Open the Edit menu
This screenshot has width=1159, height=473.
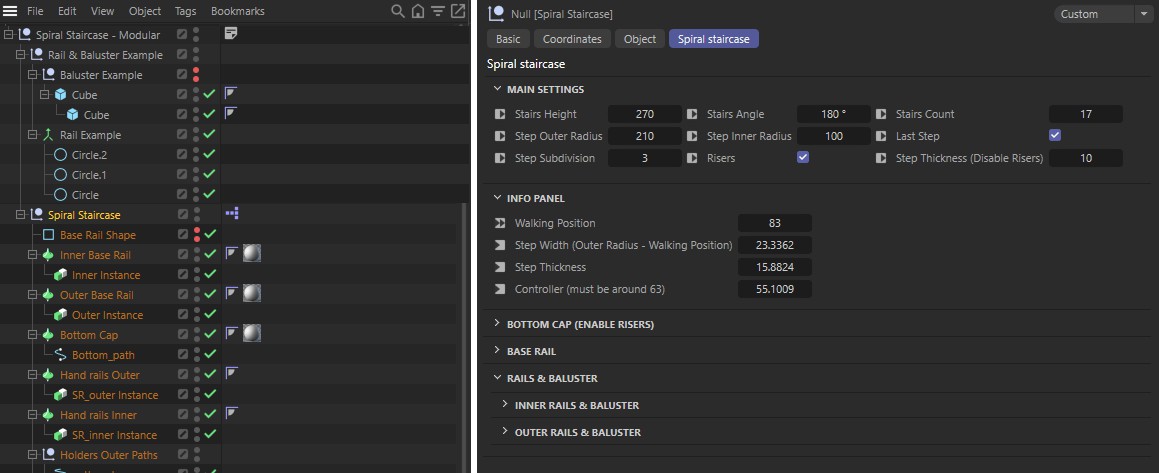tap(67, 11)
